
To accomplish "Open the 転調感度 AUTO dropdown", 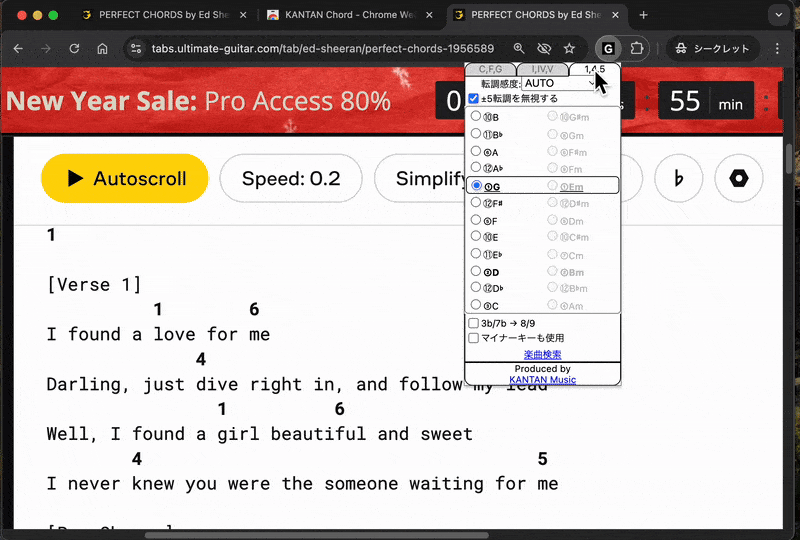I will [561, 83].
